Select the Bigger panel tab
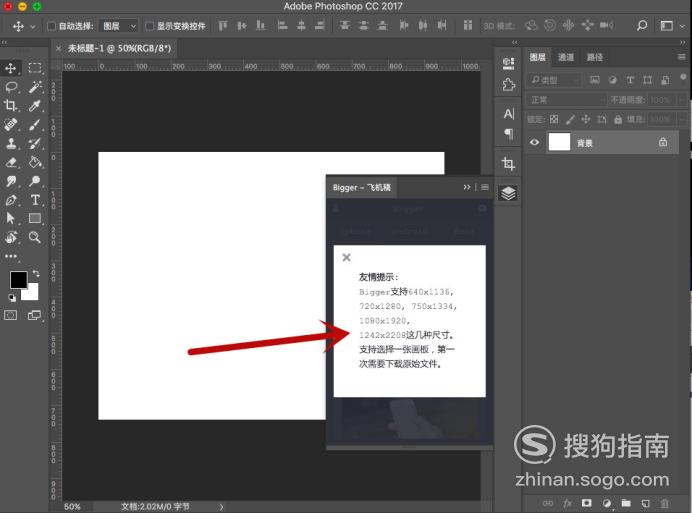Screen dimensions: 692x513 (361, 187)
